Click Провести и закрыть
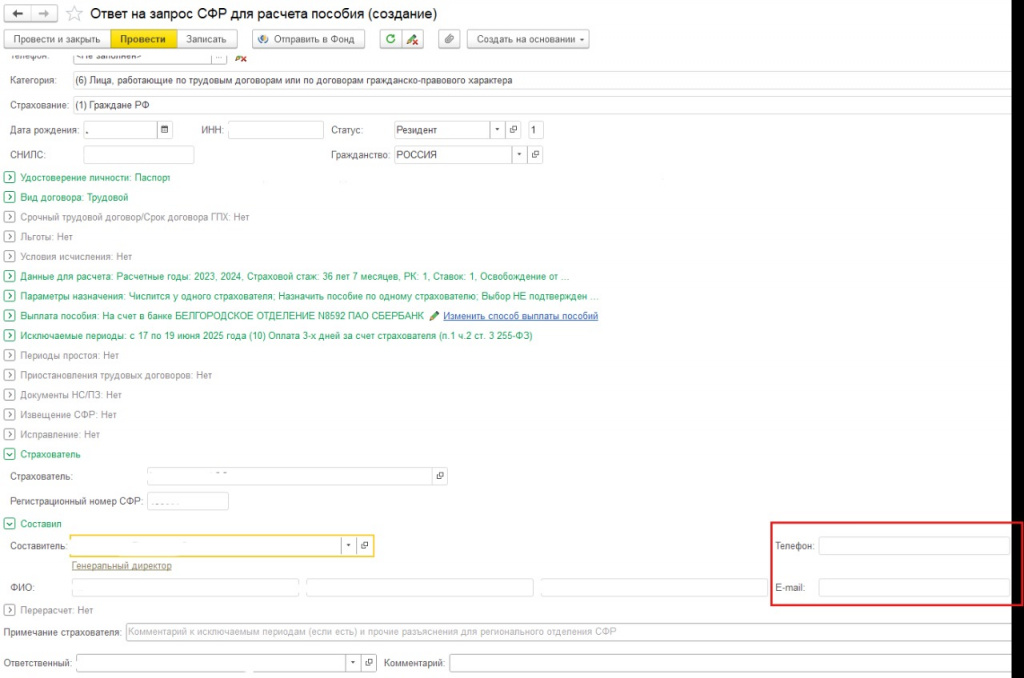Screen dimensions: 1024x678 [57, 39]
